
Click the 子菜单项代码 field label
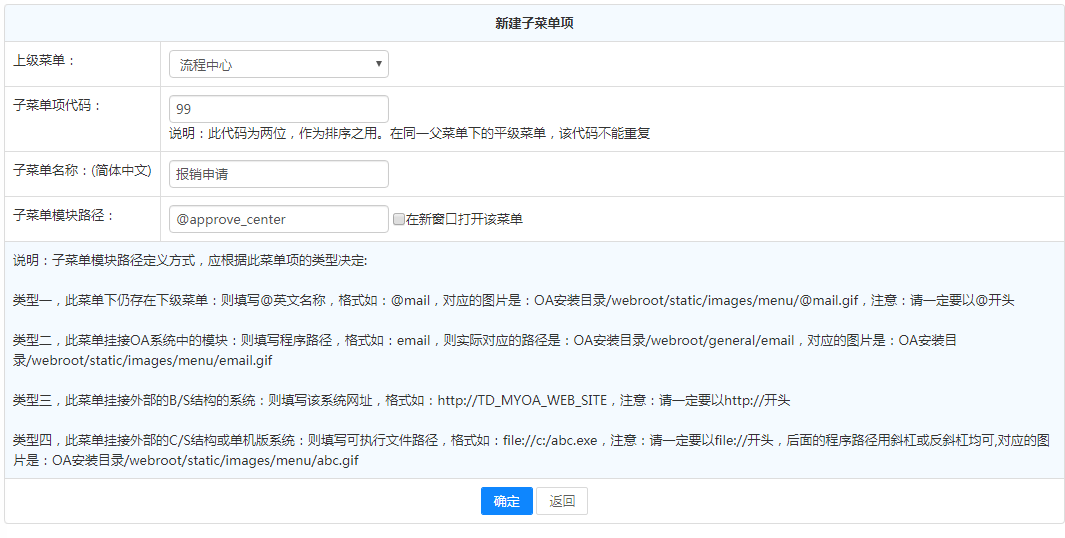point(57,105)
